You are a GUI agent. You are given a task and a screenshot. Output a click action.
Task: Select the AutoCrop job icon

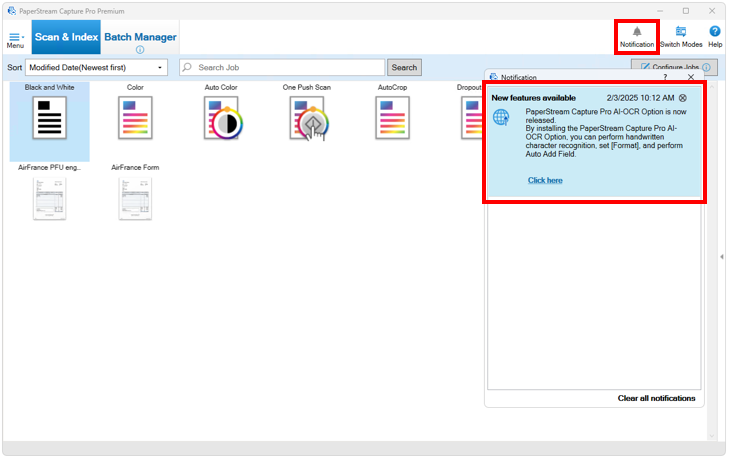(x=392, y=118)
